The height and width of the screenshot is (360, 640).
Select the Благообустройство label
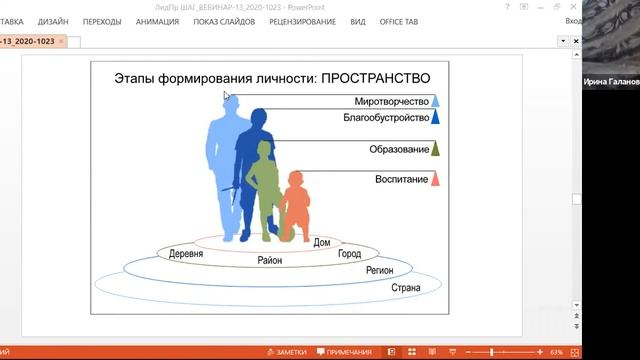pos(386,118)
